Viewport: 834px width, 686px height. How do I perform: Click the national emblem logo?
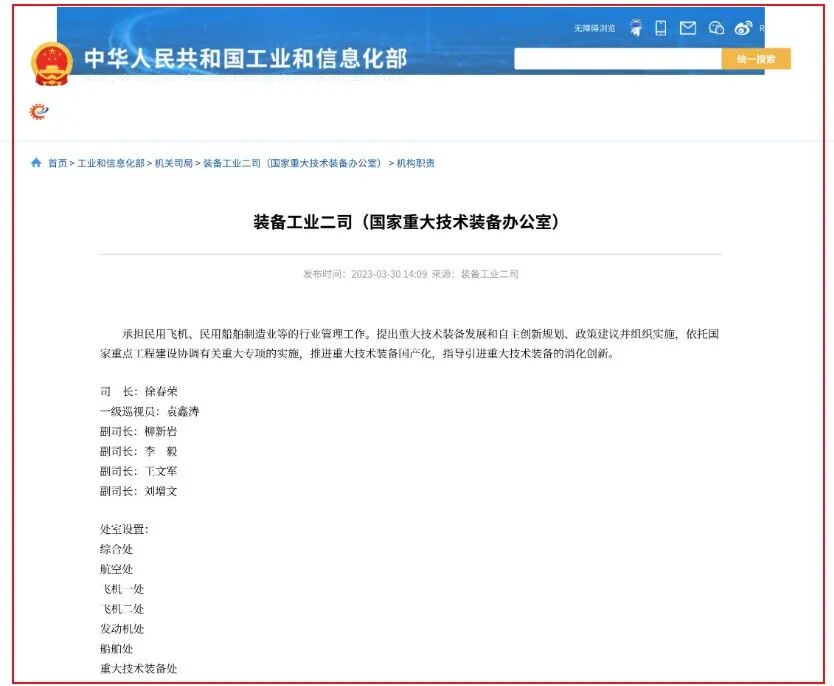point(52,64)
